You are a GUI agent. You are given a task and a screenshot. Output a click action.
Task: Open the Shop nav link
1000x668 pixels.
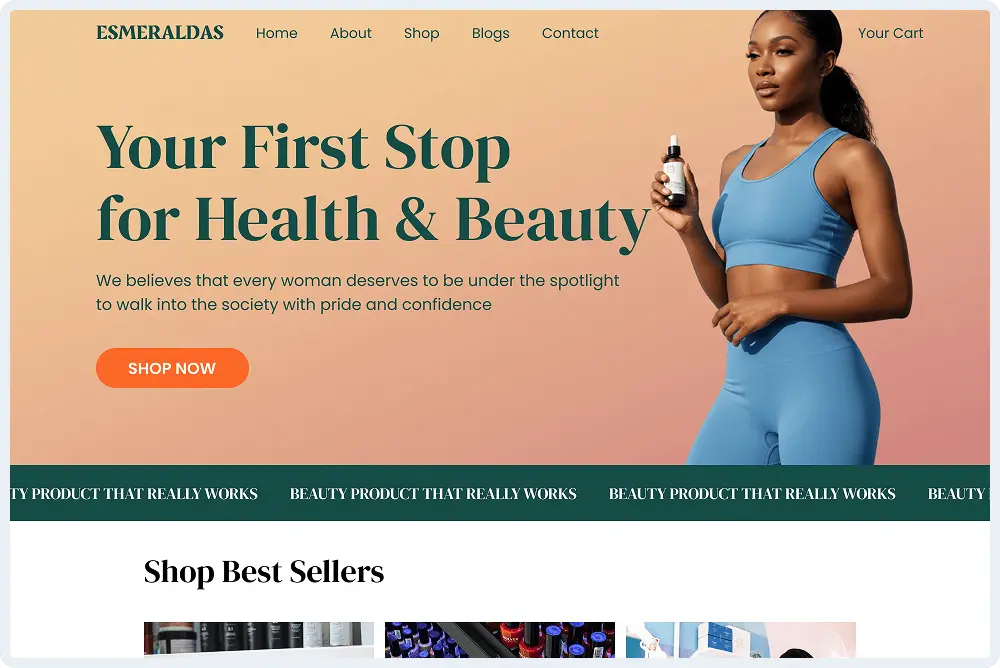click(421, 33)
